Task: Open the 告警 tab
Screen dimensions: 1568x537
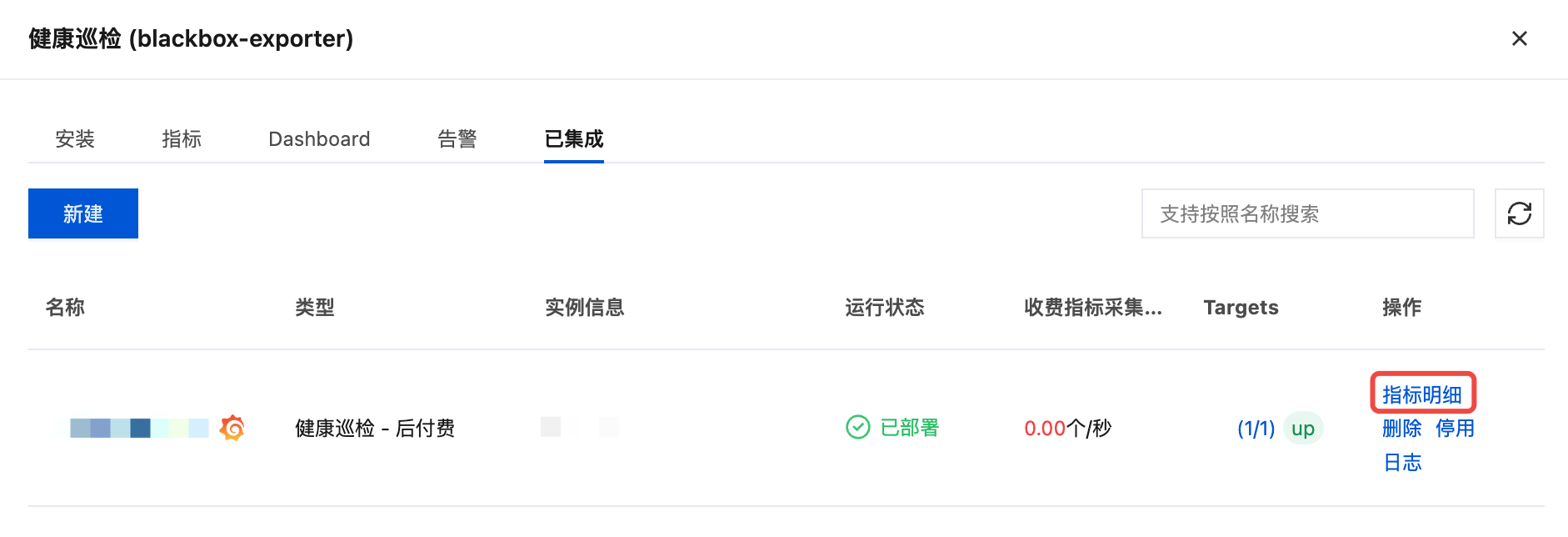Action: pyautogui.click(x=457, y=138)
